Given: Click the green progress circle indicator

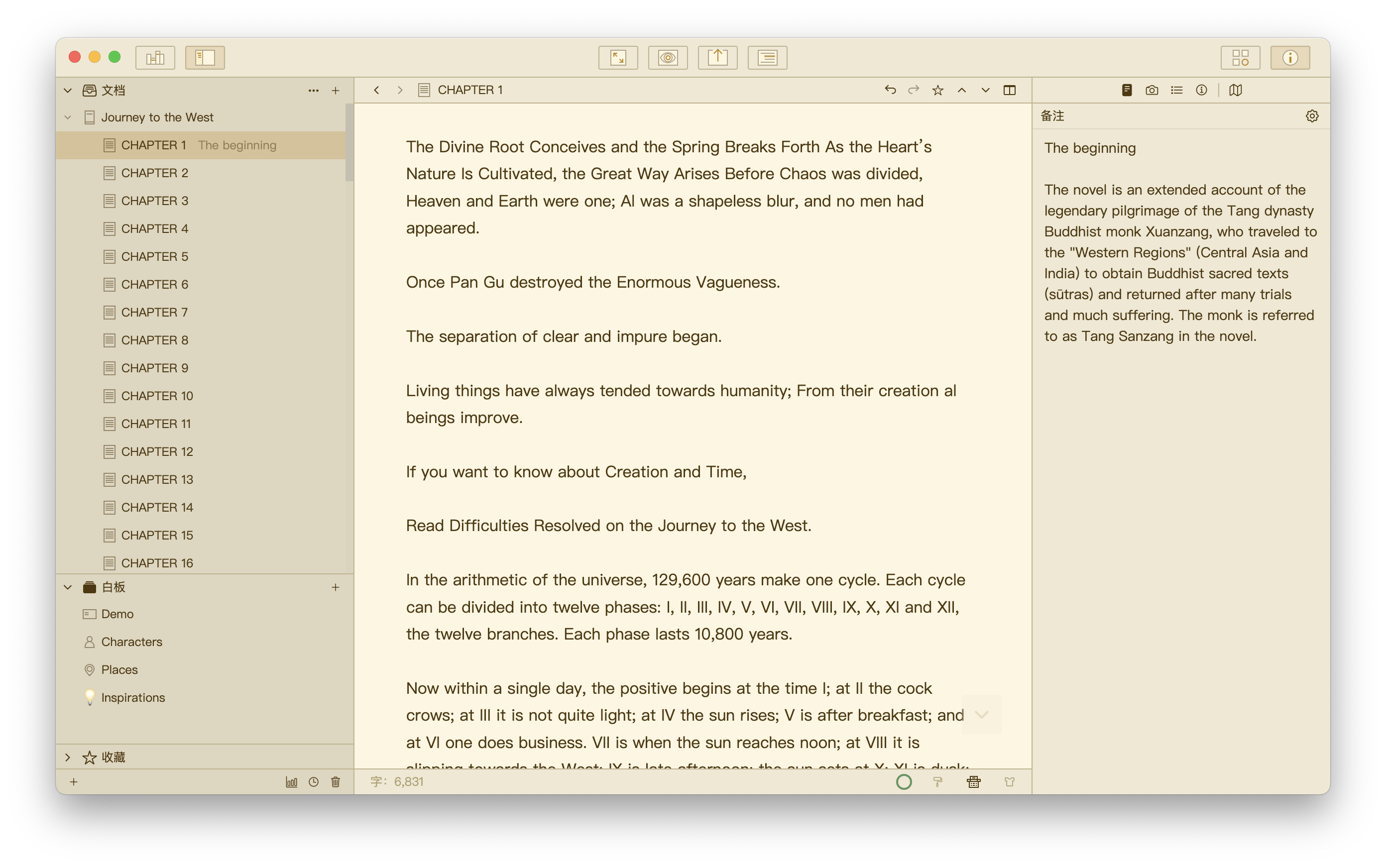Looking at the screenshot, I should tap(904, 782).
